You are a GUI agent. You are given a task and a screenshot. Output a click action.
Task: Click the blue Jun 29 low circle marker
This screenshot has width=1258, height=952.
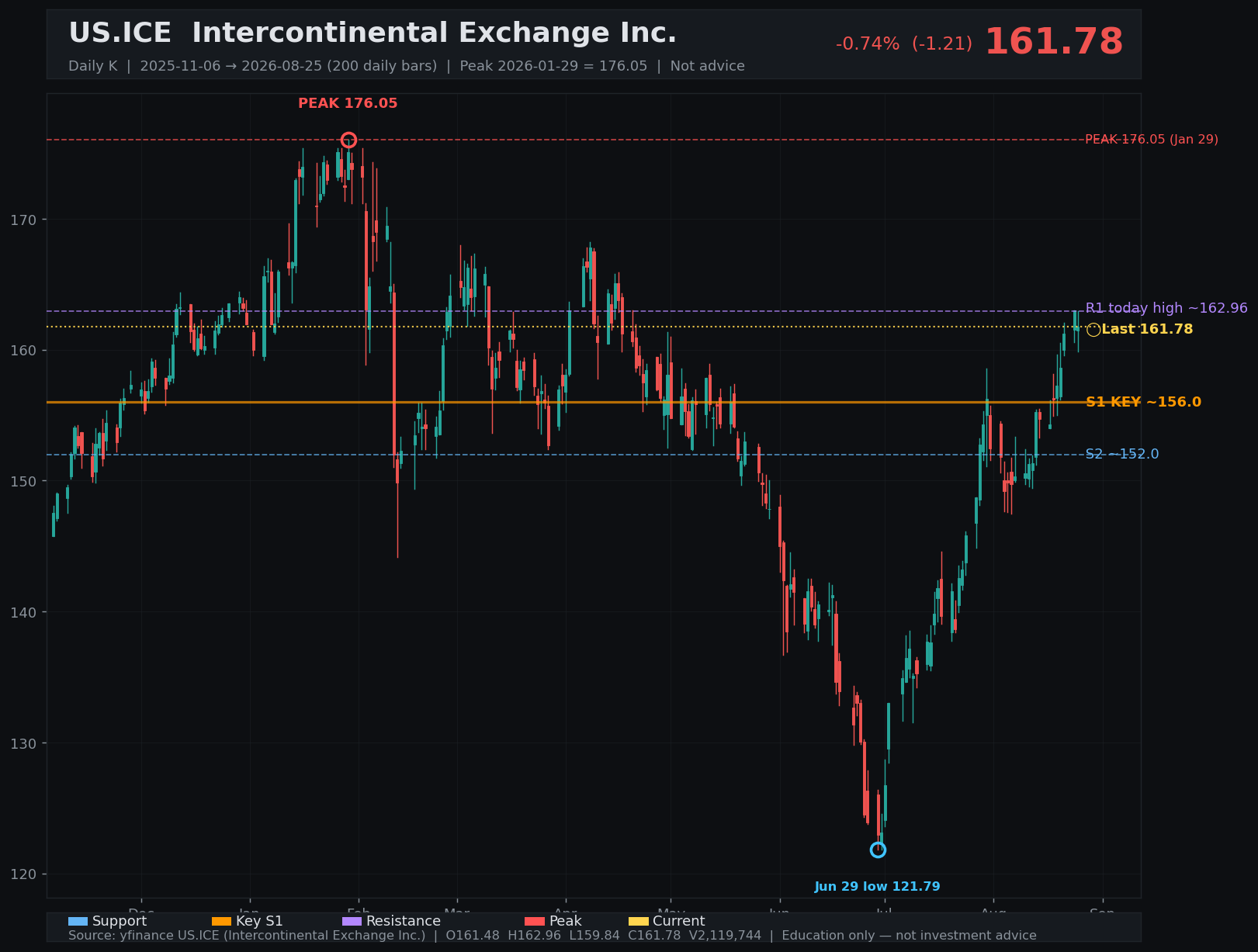point(878,850)
